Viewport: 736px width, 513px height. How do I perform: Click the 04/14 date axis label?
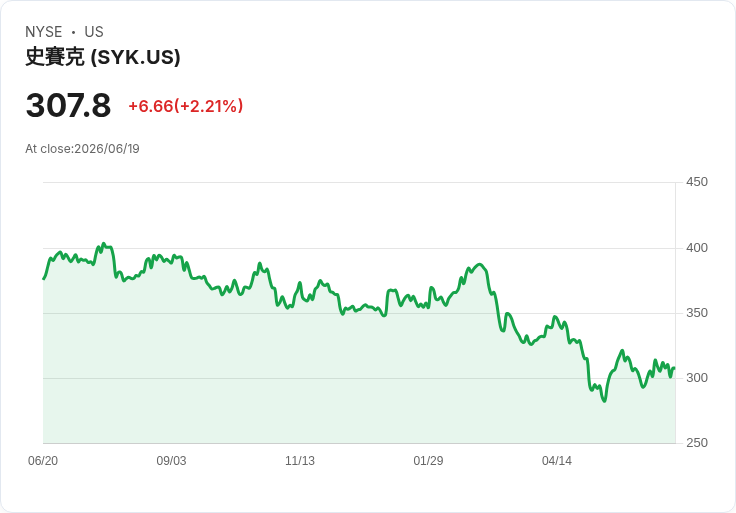click(x=557, y=461)
